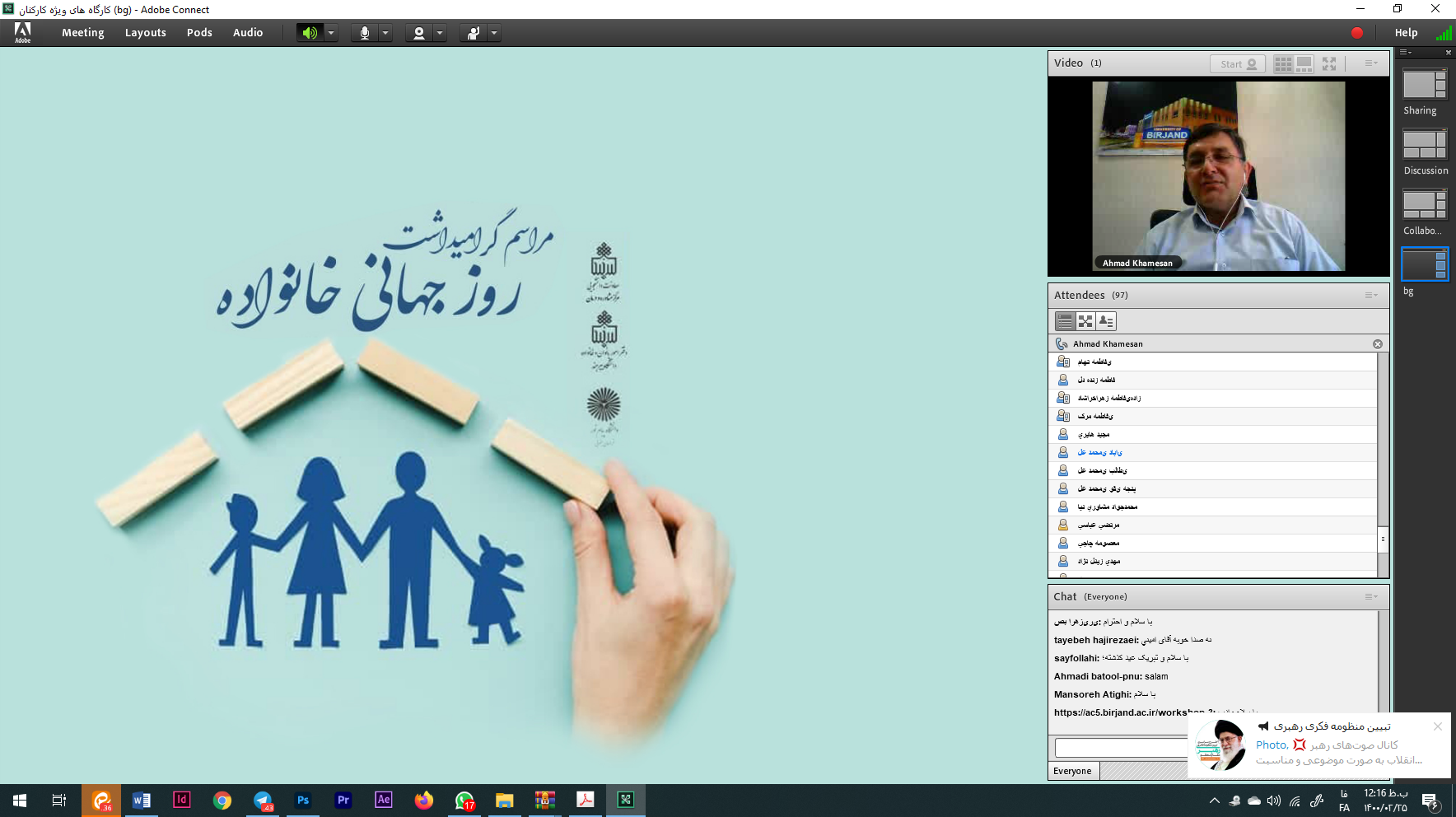Toggle the webcam button in toolbar
Screen dimensions: 1456x817
(x=419, y=33)
